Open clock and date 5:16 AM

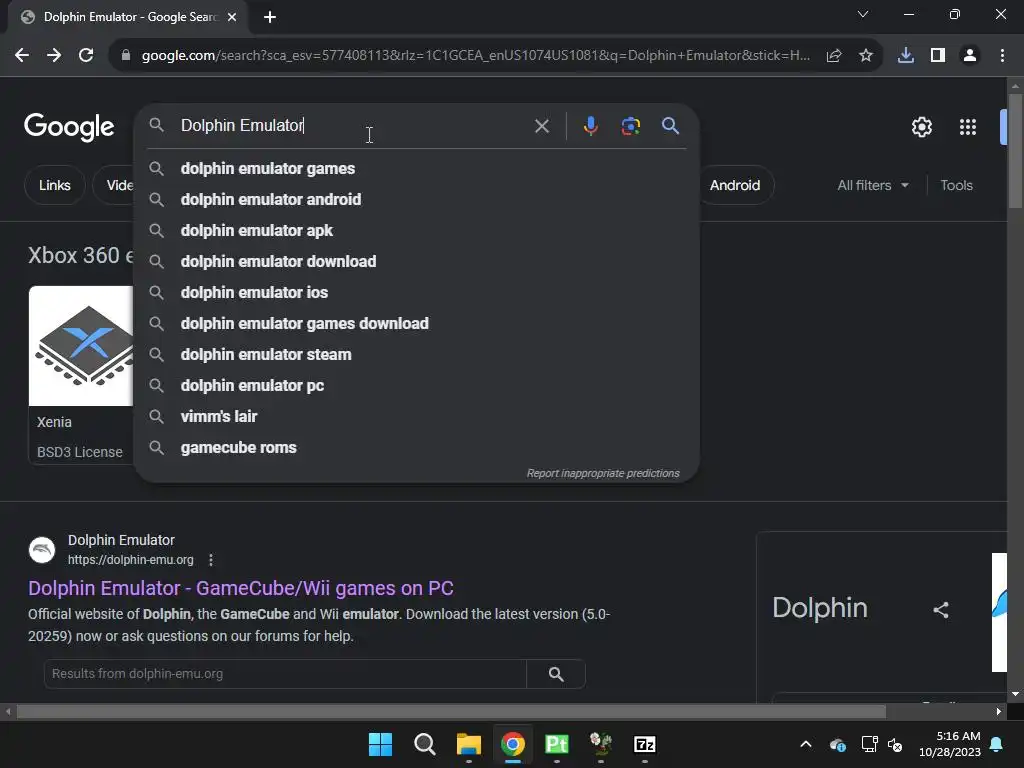click(950, 744)
